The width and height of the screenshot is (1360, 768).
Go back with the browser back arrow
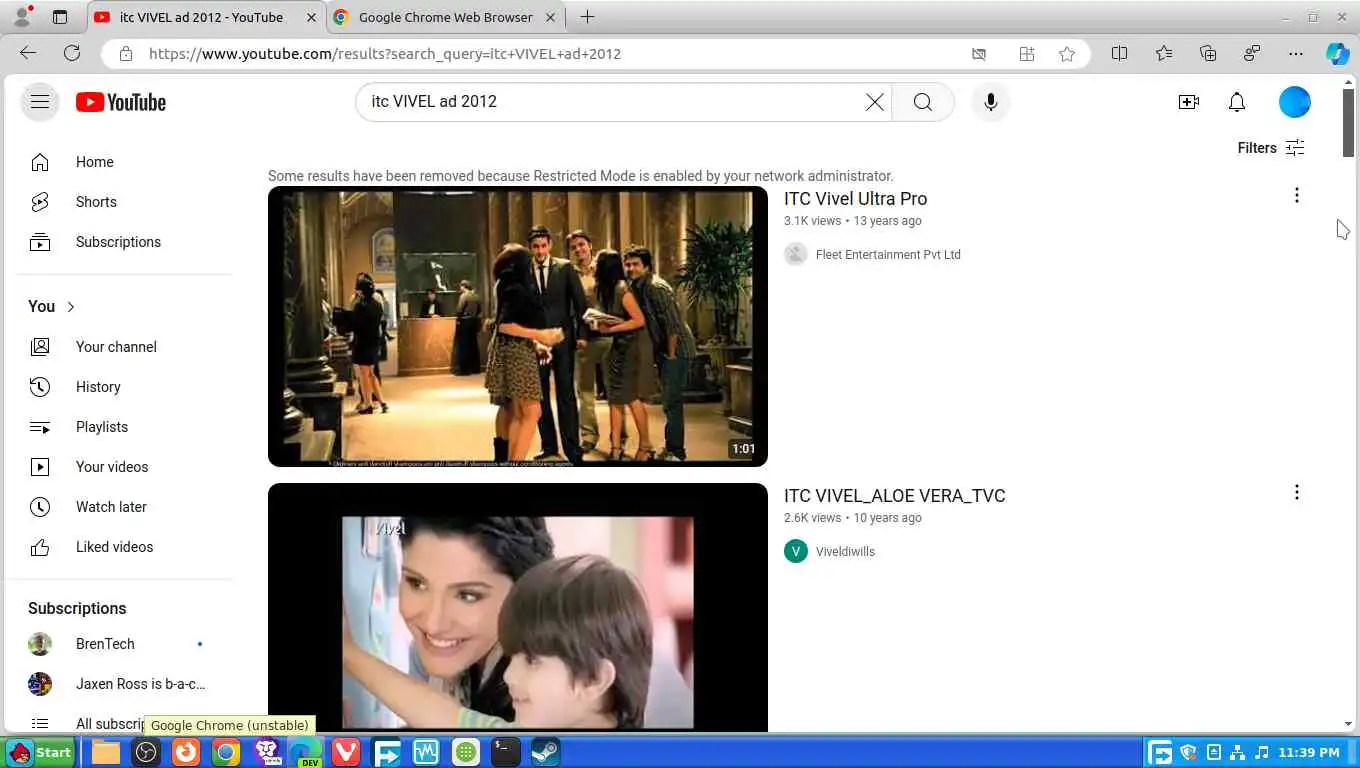[x=28, y=53]
